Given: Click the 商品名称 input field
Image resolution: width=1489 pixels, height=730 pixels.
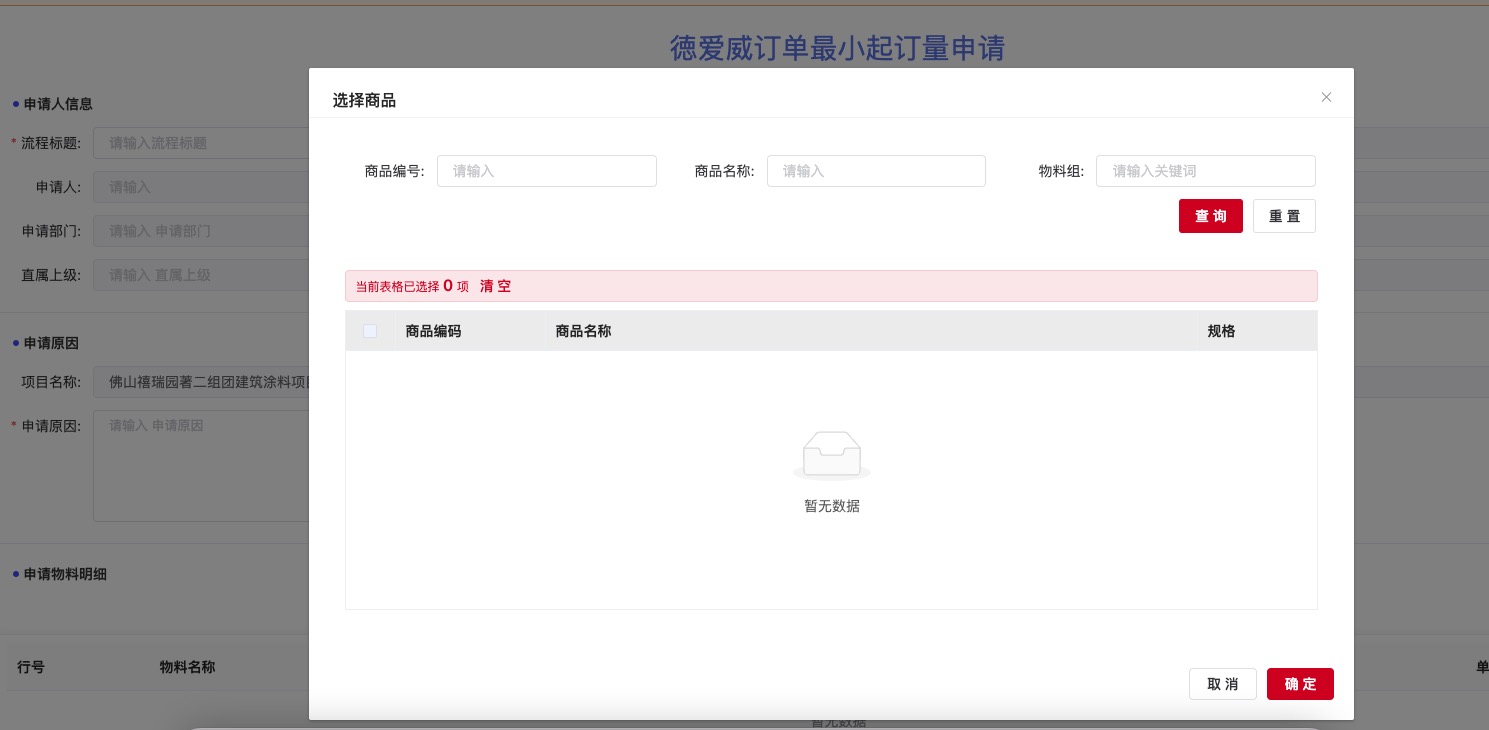Looking at the screenshot, I should 876,171.
